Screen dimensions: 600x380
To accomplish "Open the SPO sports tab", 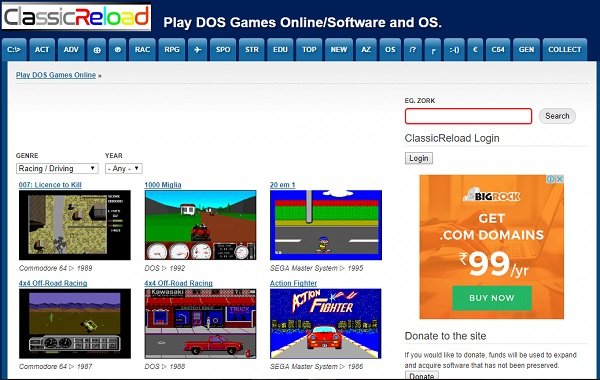I will (x=223, y=50).
